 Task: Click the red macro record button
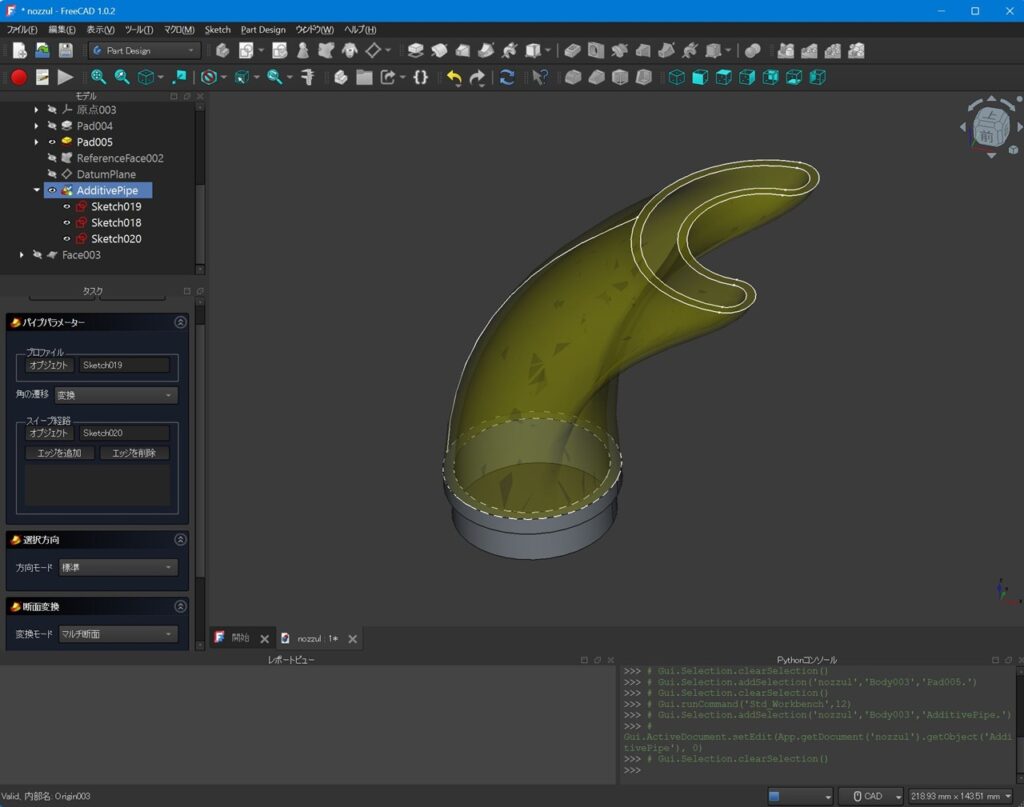coord(18,77)
